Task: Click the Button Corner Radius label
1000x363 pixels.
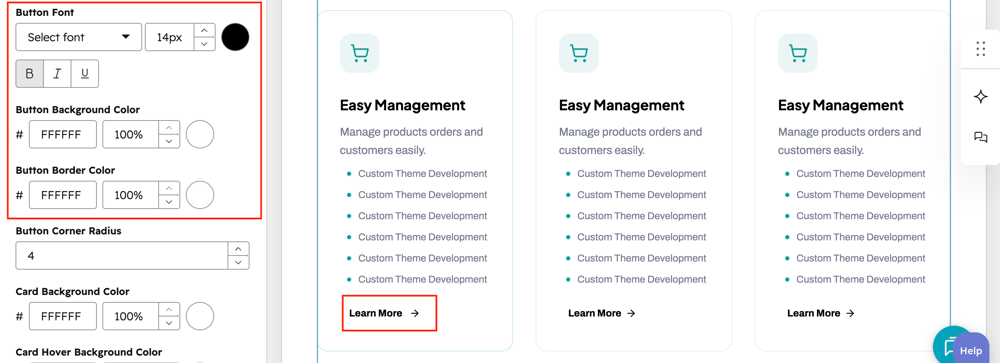Action: pyautogui.click(x=68, y=231)
